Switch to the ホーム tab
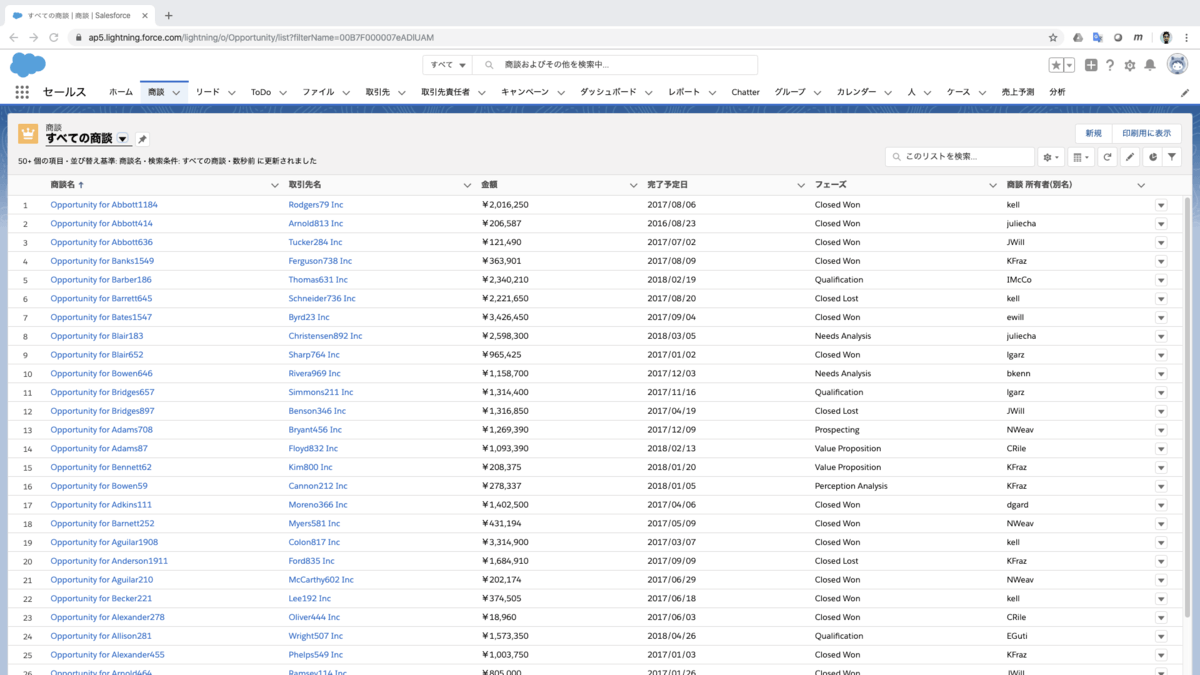Screen dimensions: 1200x675 click(120, 92)
